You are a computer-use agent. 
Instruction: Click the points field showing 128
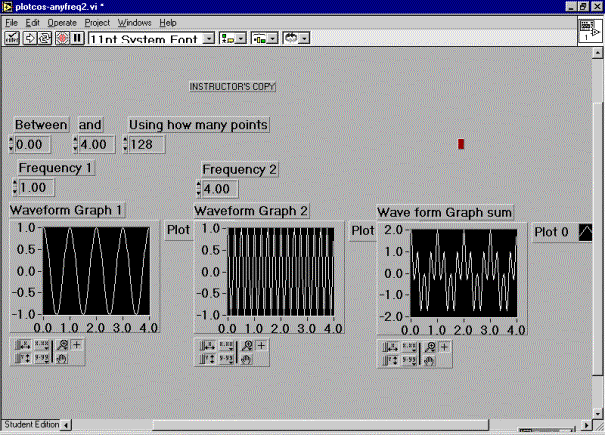pyautogui.click(x=147, y=145)
